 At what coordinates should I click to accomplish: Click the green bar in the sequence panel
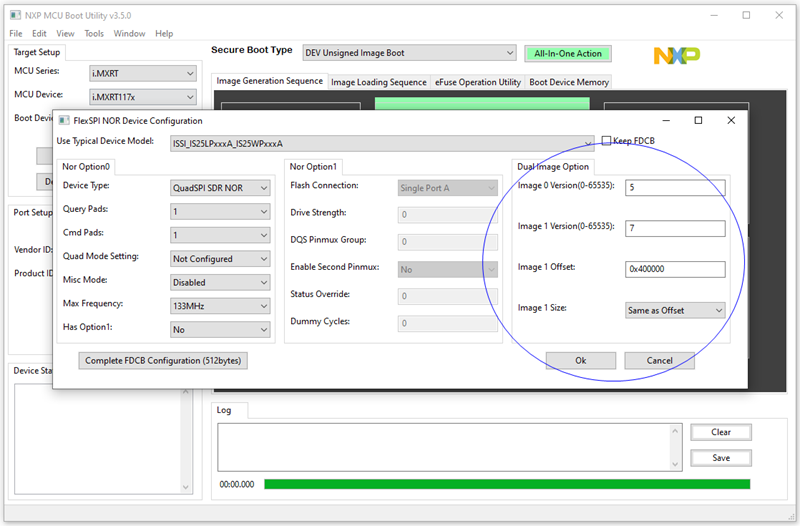pos(482,104)
